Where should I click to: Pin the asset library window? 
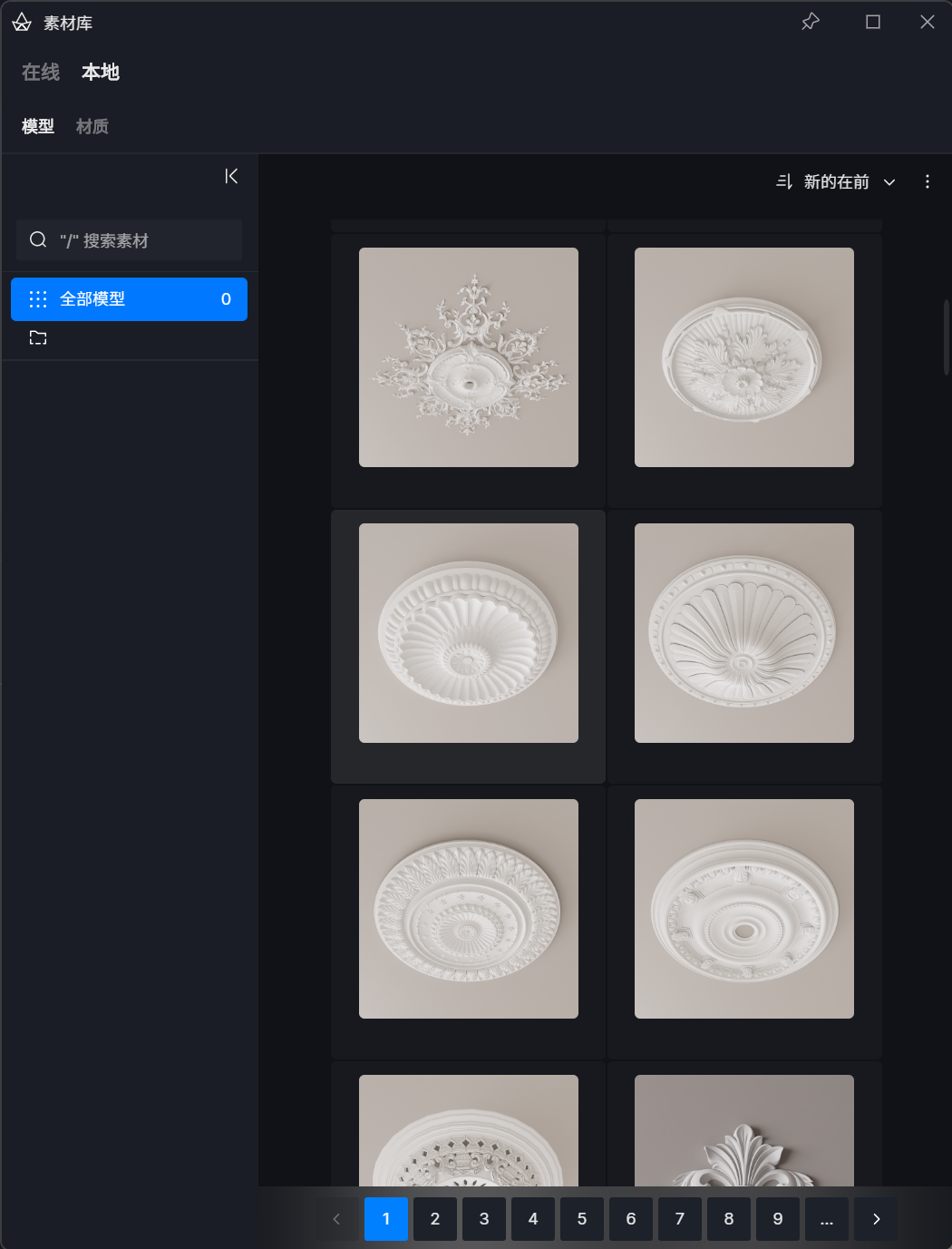[x=811, y=22]
